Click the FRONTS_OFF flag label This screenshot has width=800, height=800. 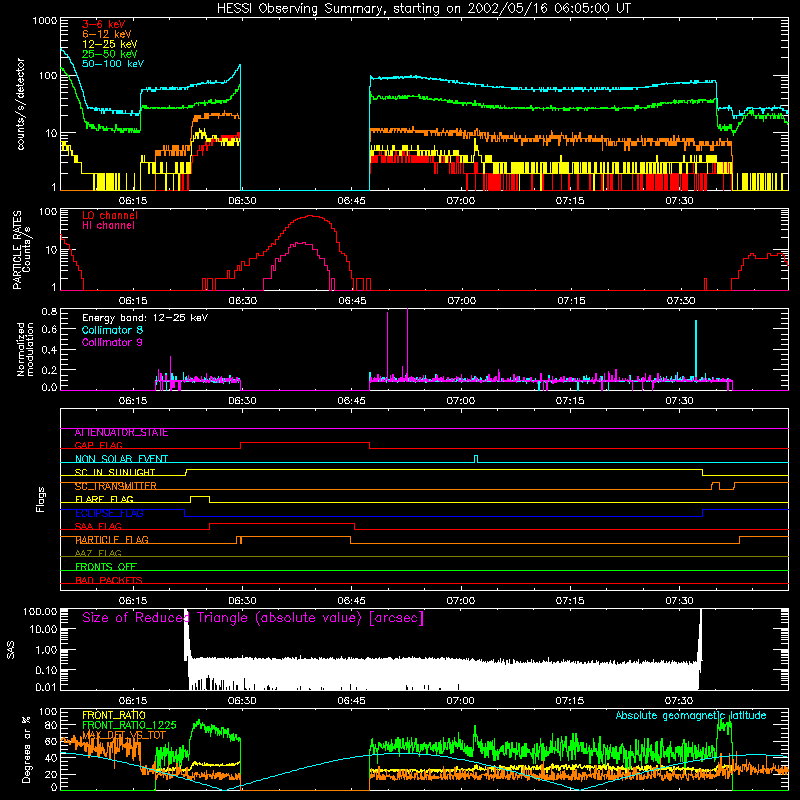(x=106, y=567)
